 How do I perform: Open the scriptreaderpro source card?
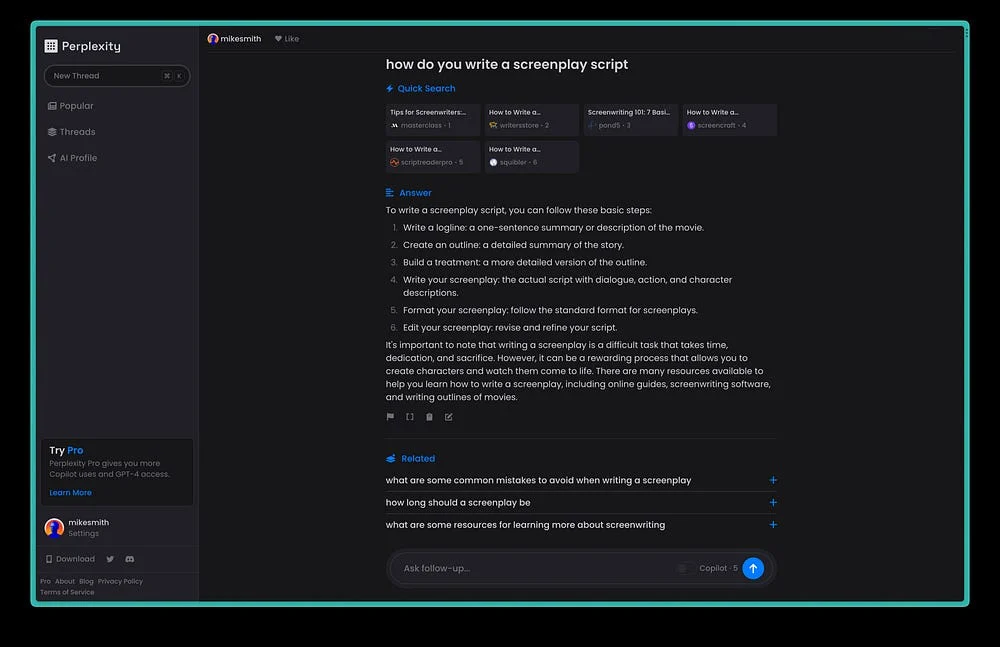click(x=432, y=156)
